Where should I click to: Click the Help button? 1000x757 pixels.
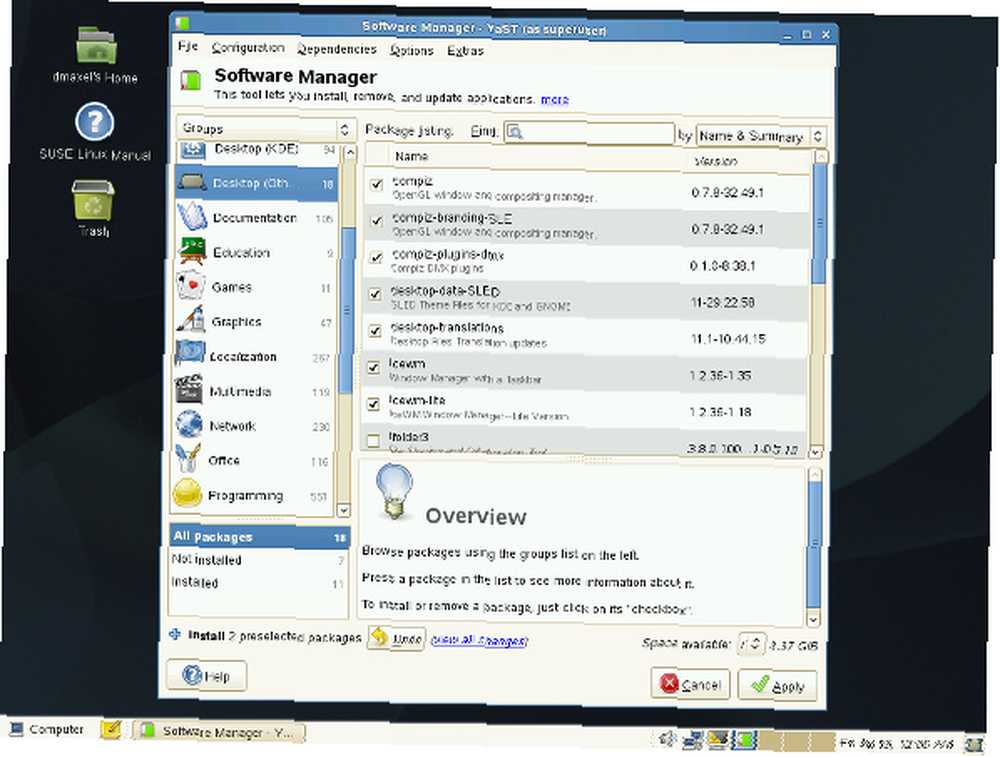[x=206, y=675]
